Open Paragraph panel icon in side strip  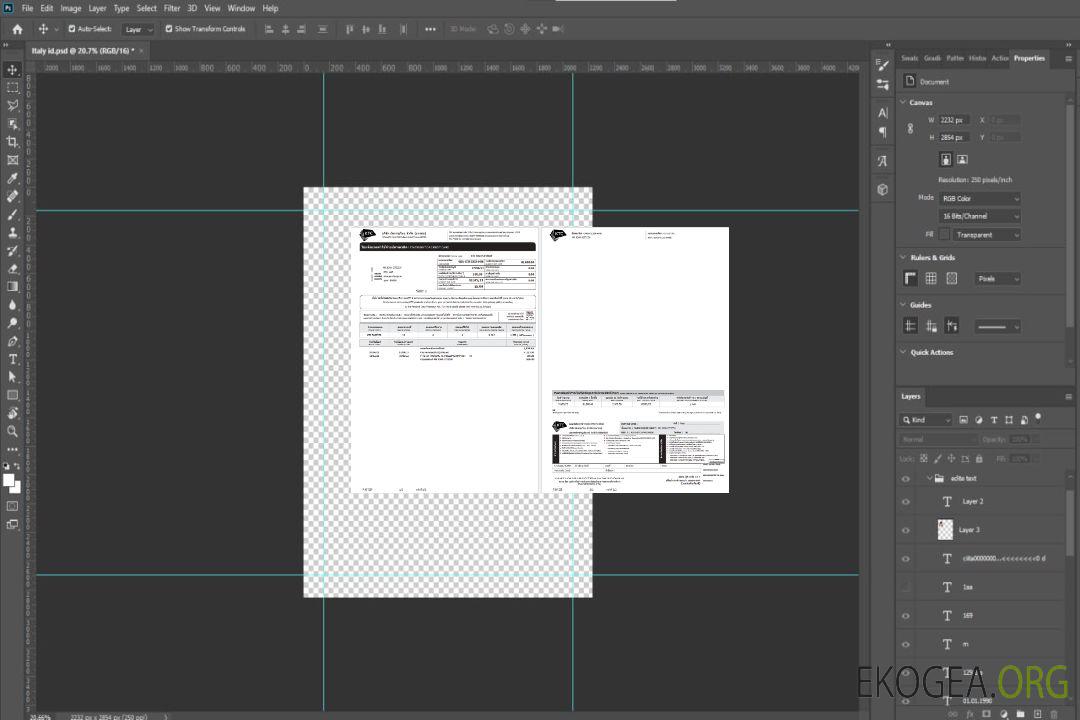tap(882, 132)
